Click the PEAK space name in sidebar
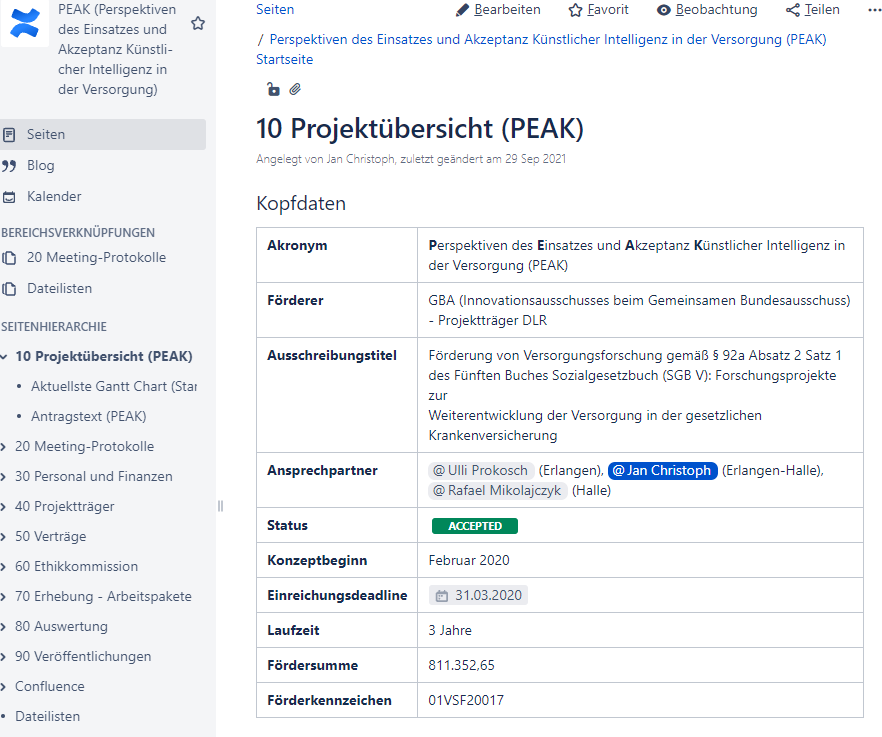 117,50
